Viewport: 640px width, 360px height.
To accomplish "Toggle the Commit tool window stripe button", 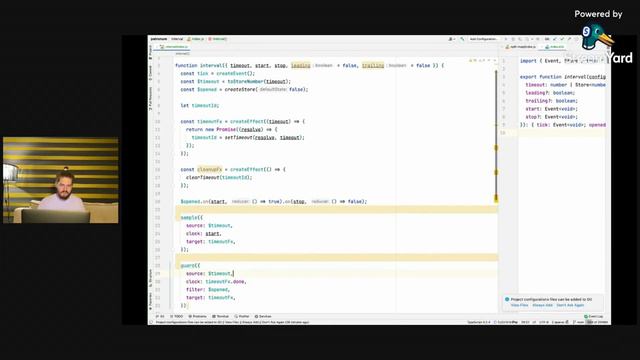I will (150, 72).
